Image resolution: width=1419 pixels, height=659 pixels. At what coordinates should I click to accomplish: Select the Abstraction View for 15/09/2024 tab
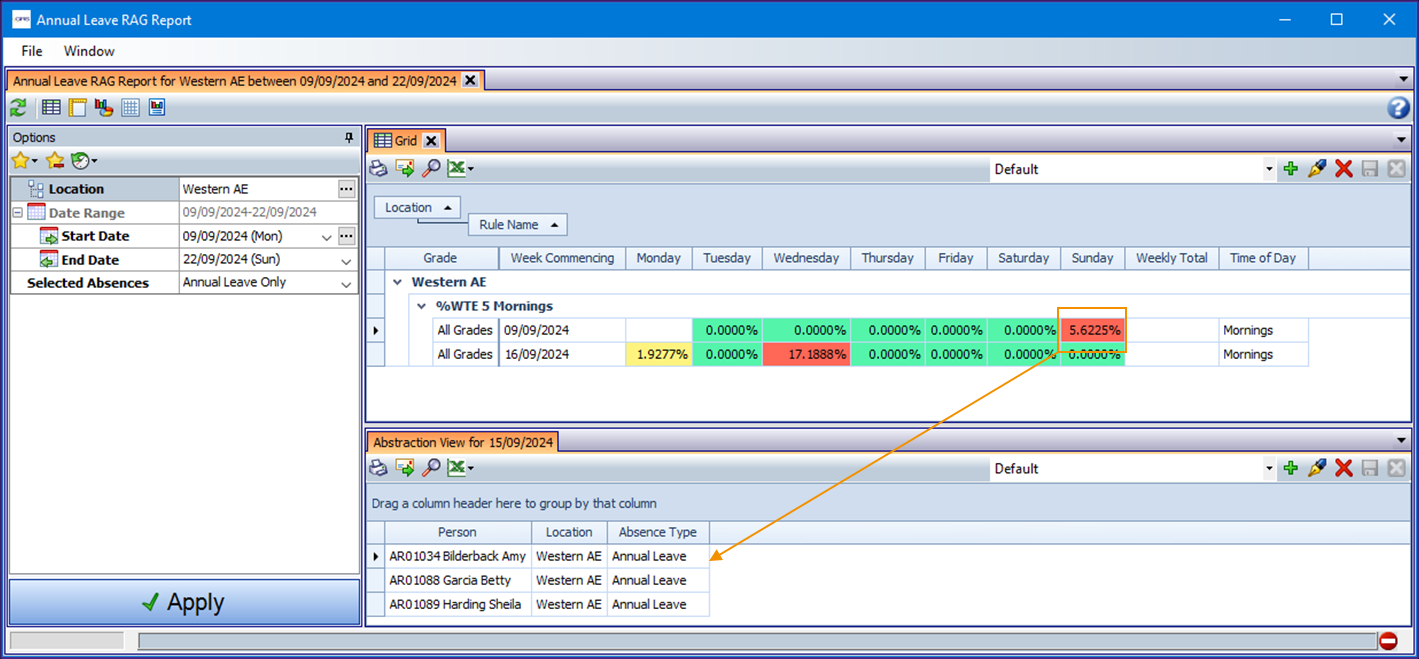click(x=463, y=442)
